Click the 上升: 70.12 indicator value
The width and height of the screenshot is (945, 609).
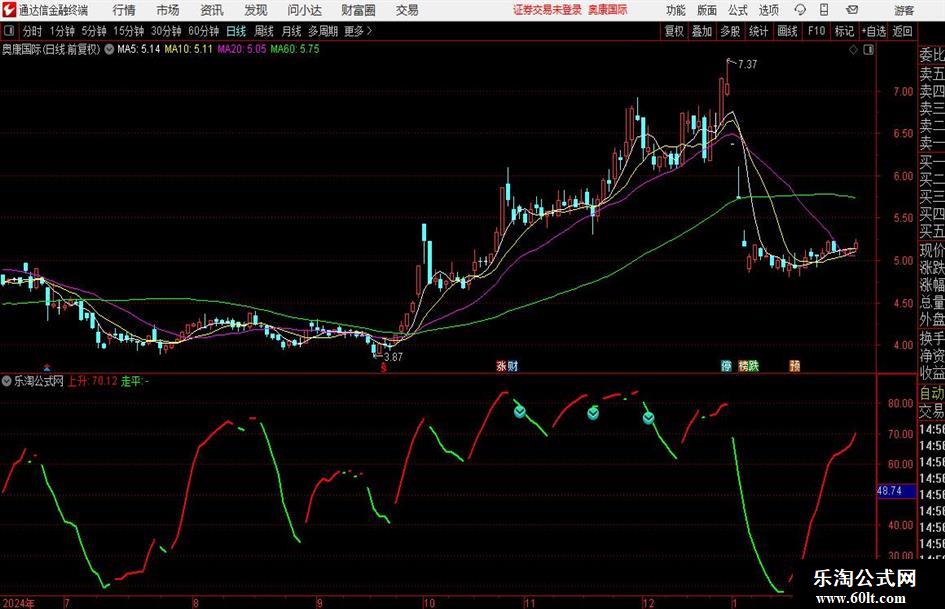click(x=92, y=381)
